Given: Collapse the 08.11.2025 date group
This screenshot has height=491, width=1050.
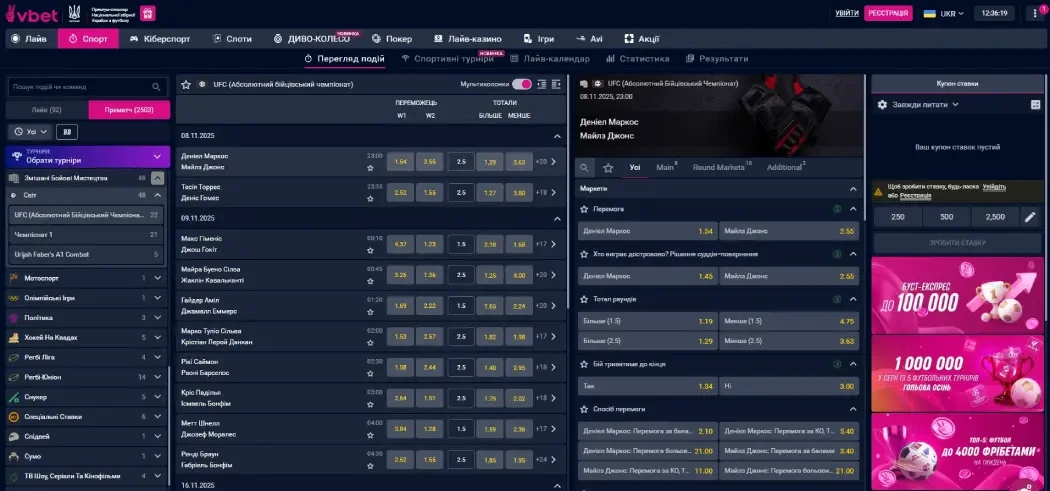Looking at the screenshot, I should [557, 136].
